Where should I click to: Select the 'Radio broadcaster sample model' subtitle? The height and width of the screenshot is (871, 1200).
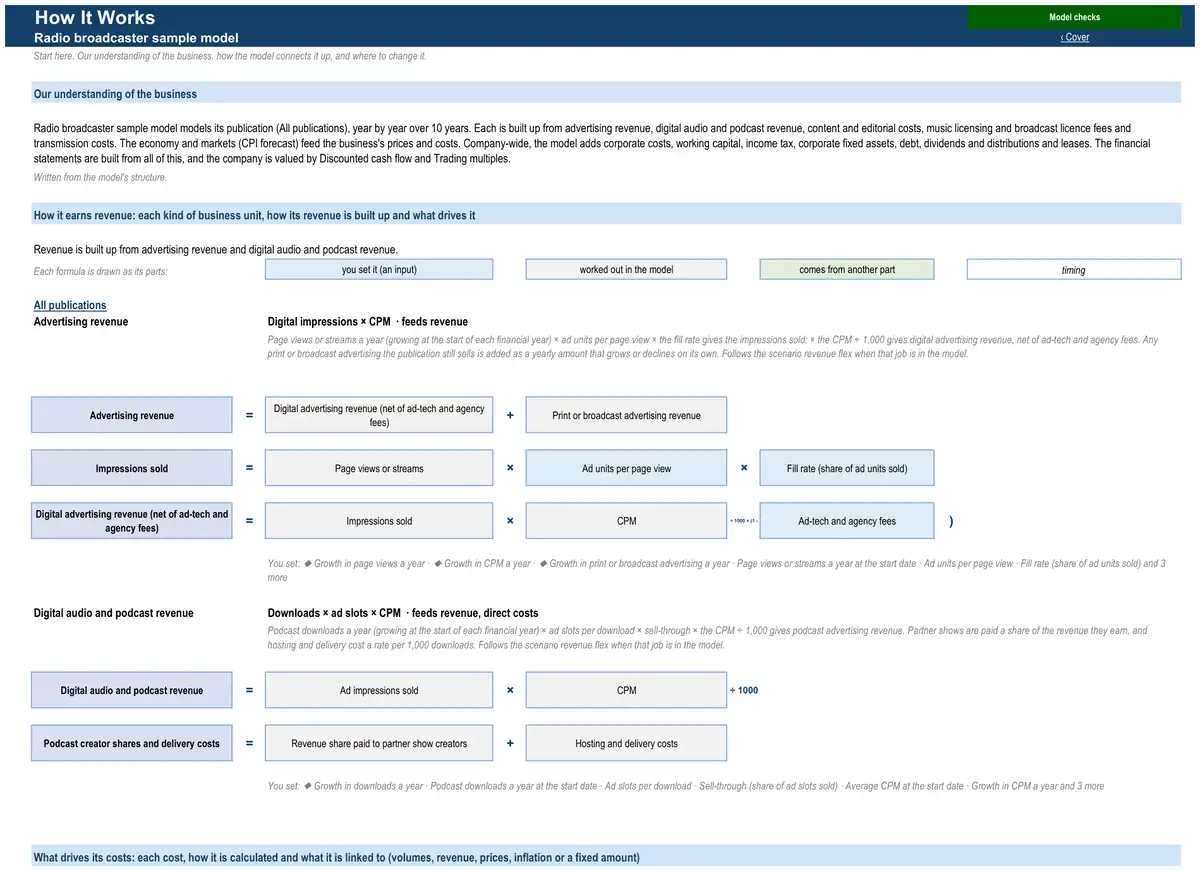[x=136, y=38]
